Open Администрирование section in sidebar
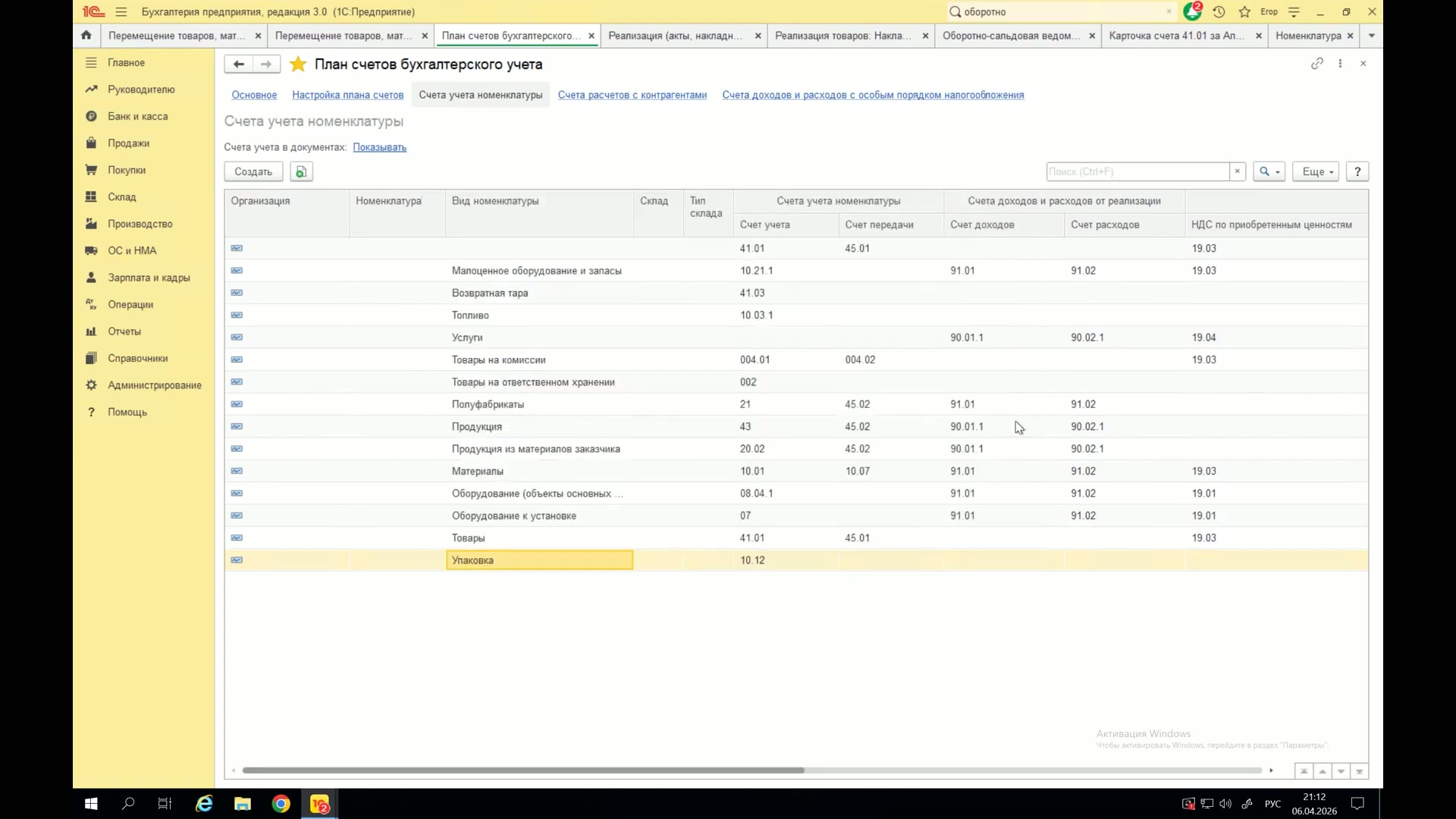 (154, 385)
